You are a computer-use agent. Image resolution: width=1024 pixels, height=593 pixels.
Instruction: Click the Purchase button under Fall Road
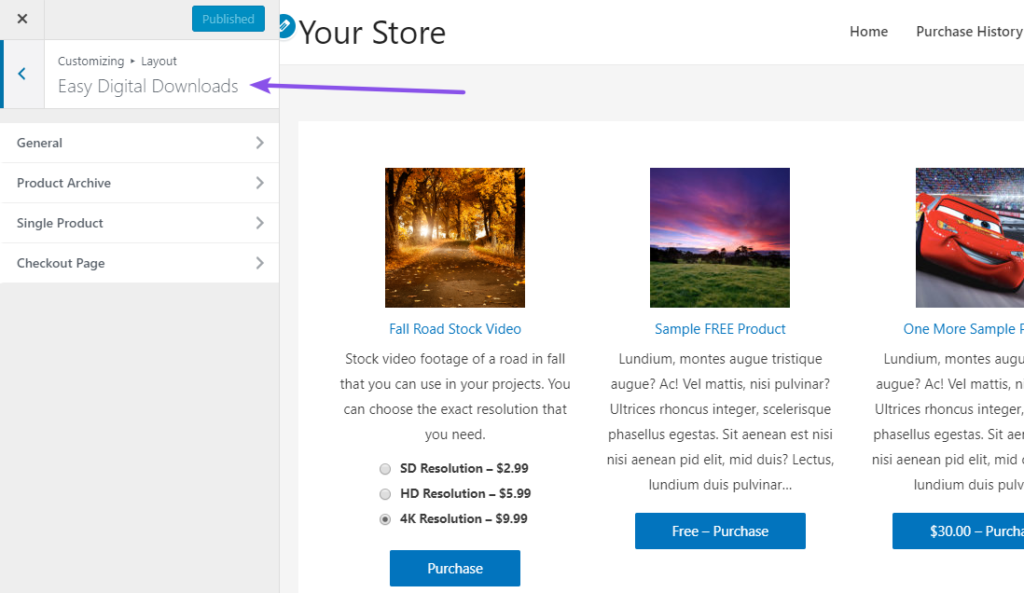455,568
